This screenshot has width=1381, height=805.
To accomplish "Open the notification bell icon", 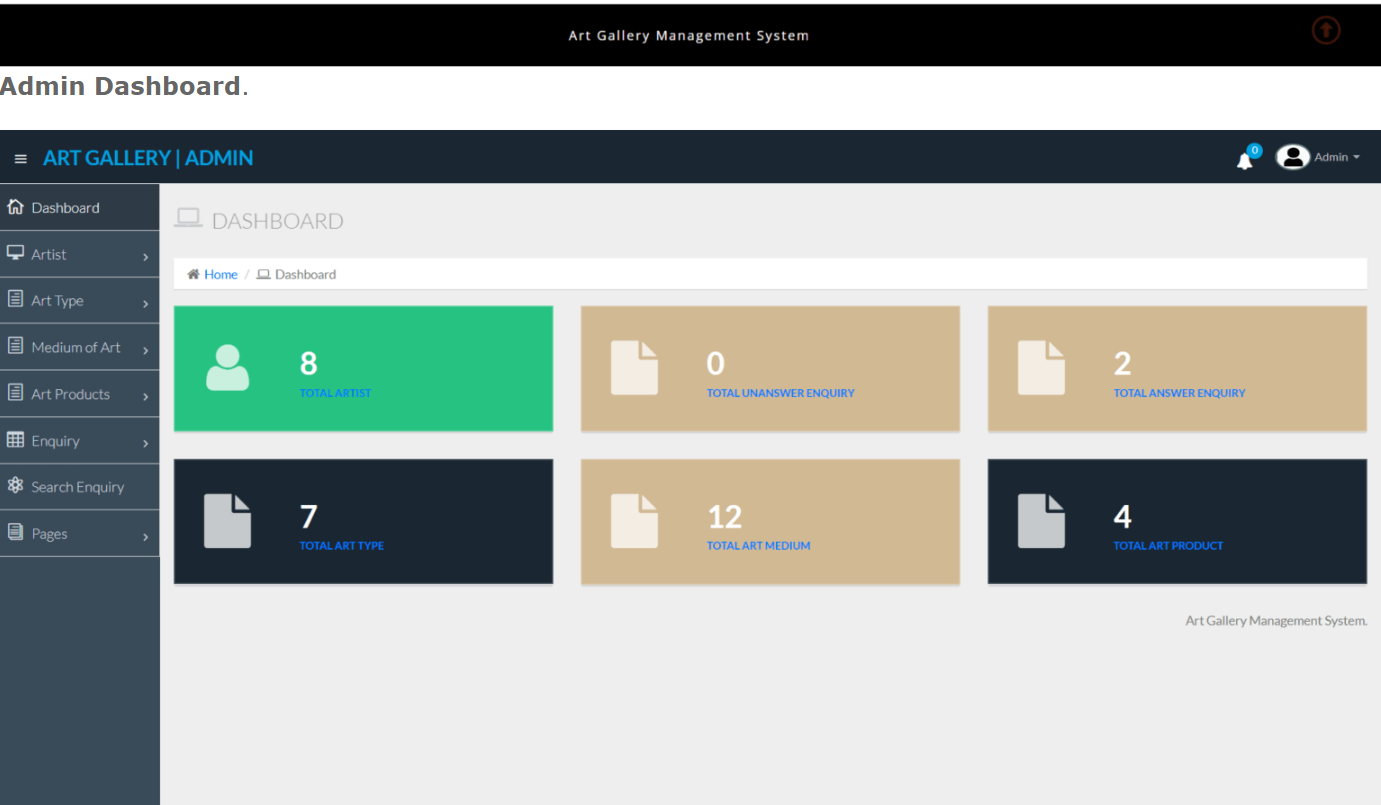I will pos(1244,159).
